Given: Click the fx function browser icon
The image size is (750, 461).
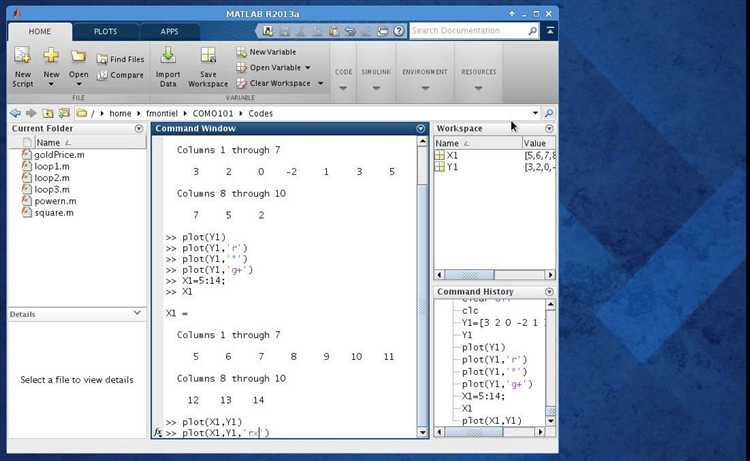Looking at the screenshot, I should tap(157, 432).
